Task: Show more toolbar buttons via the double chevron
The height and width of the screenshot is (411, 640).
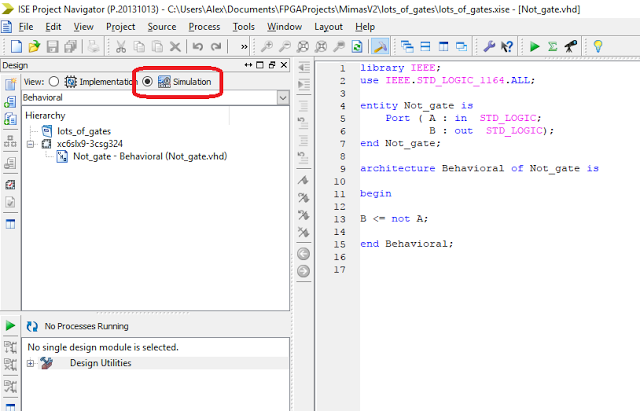Action: (x=244, y=47)
